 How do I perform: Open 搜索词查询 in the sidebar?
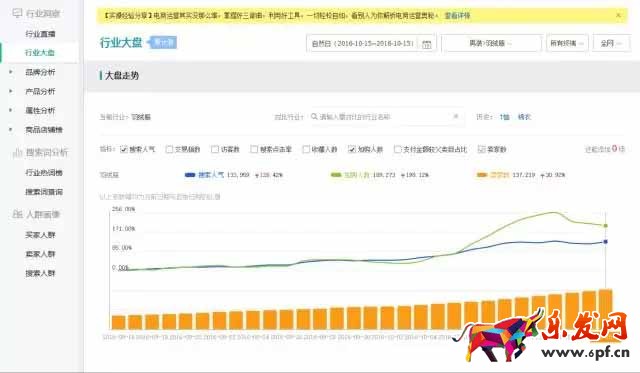44,192
